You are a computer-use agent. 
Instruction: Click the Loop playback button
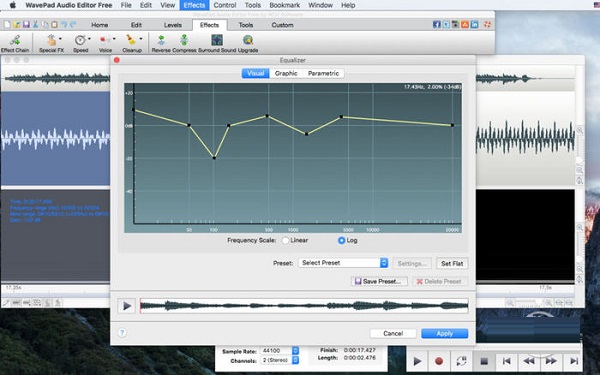tap(461, 361)
